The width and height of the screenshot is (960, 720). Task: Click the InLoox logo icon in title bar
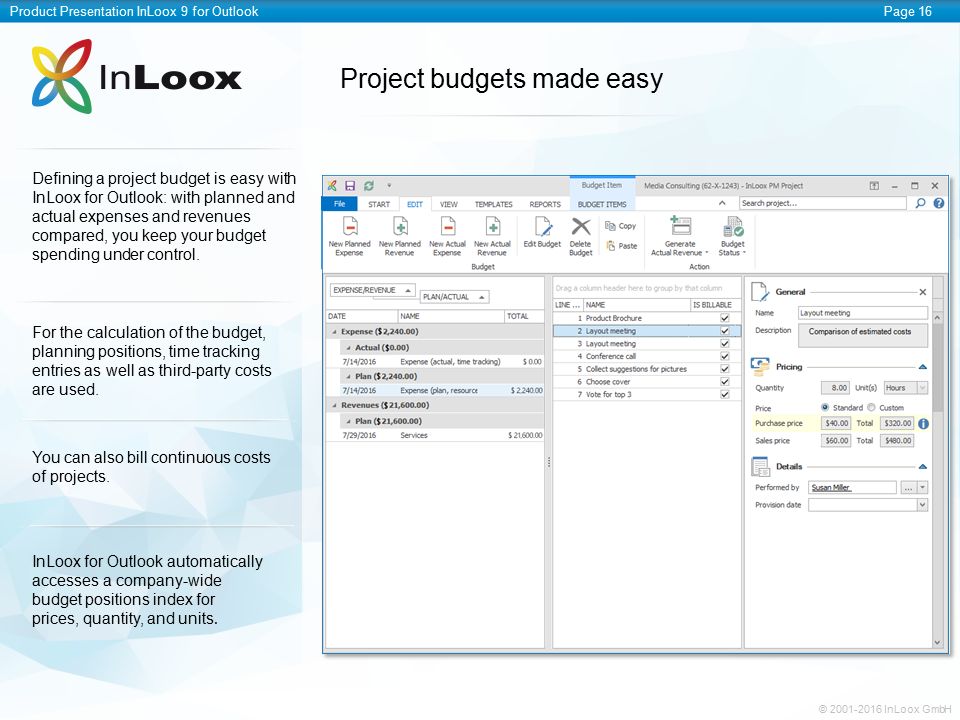332,186
